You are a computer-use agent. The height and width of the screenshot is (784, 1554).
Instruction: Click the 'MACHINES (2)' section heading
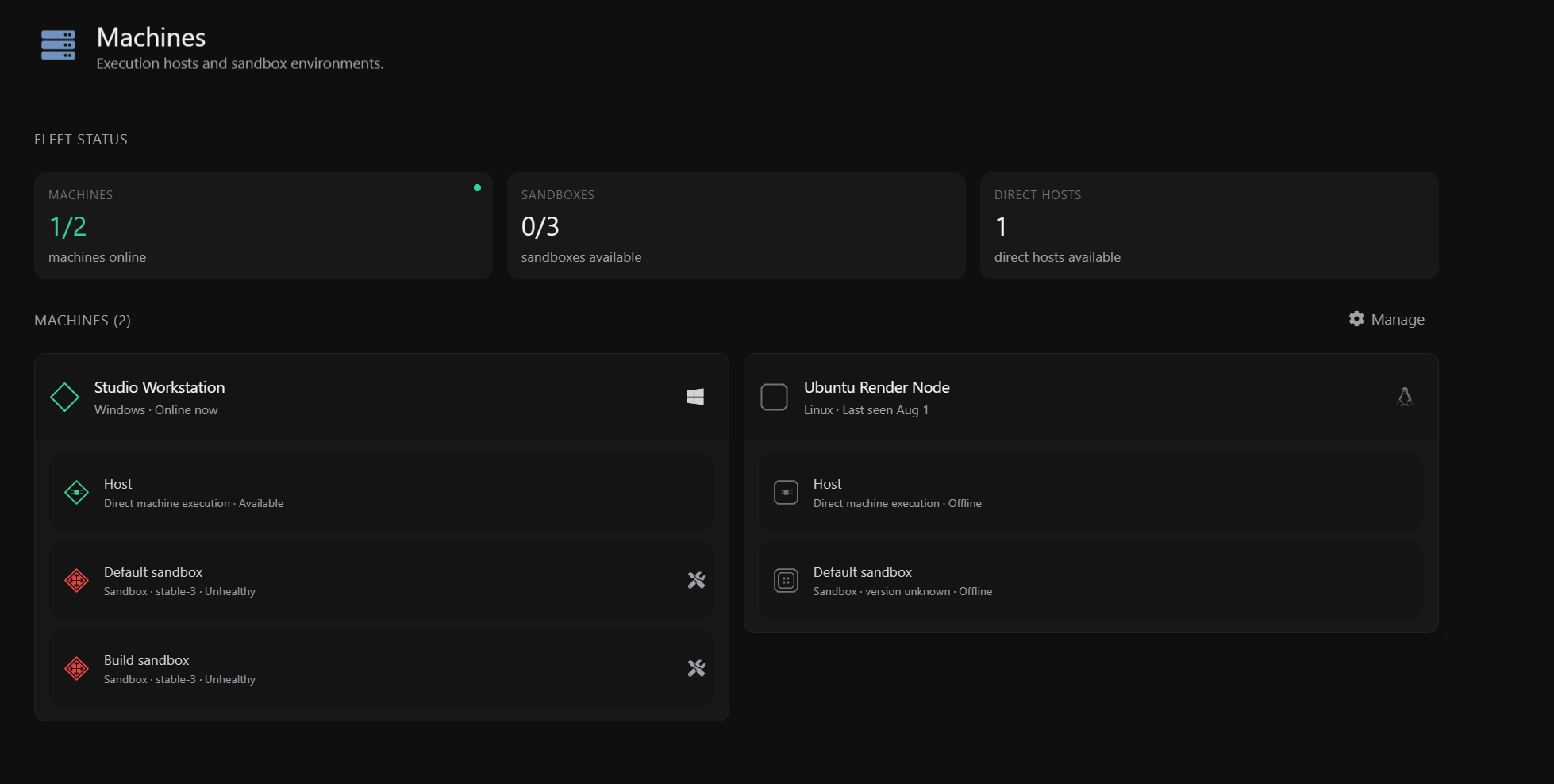coord(83,321)
